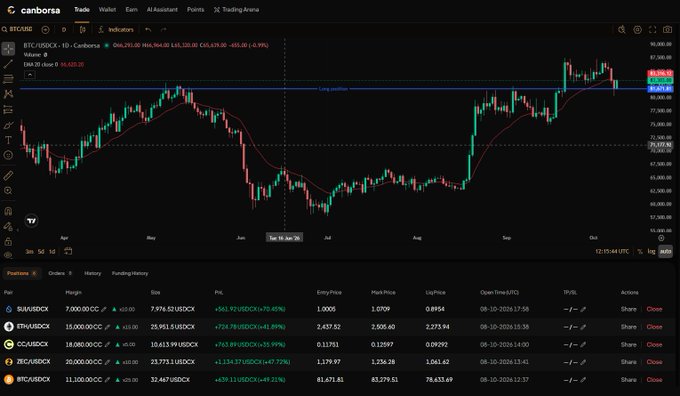Open the AI Assistant page
680x396 pixels.
tap(162, 10)
